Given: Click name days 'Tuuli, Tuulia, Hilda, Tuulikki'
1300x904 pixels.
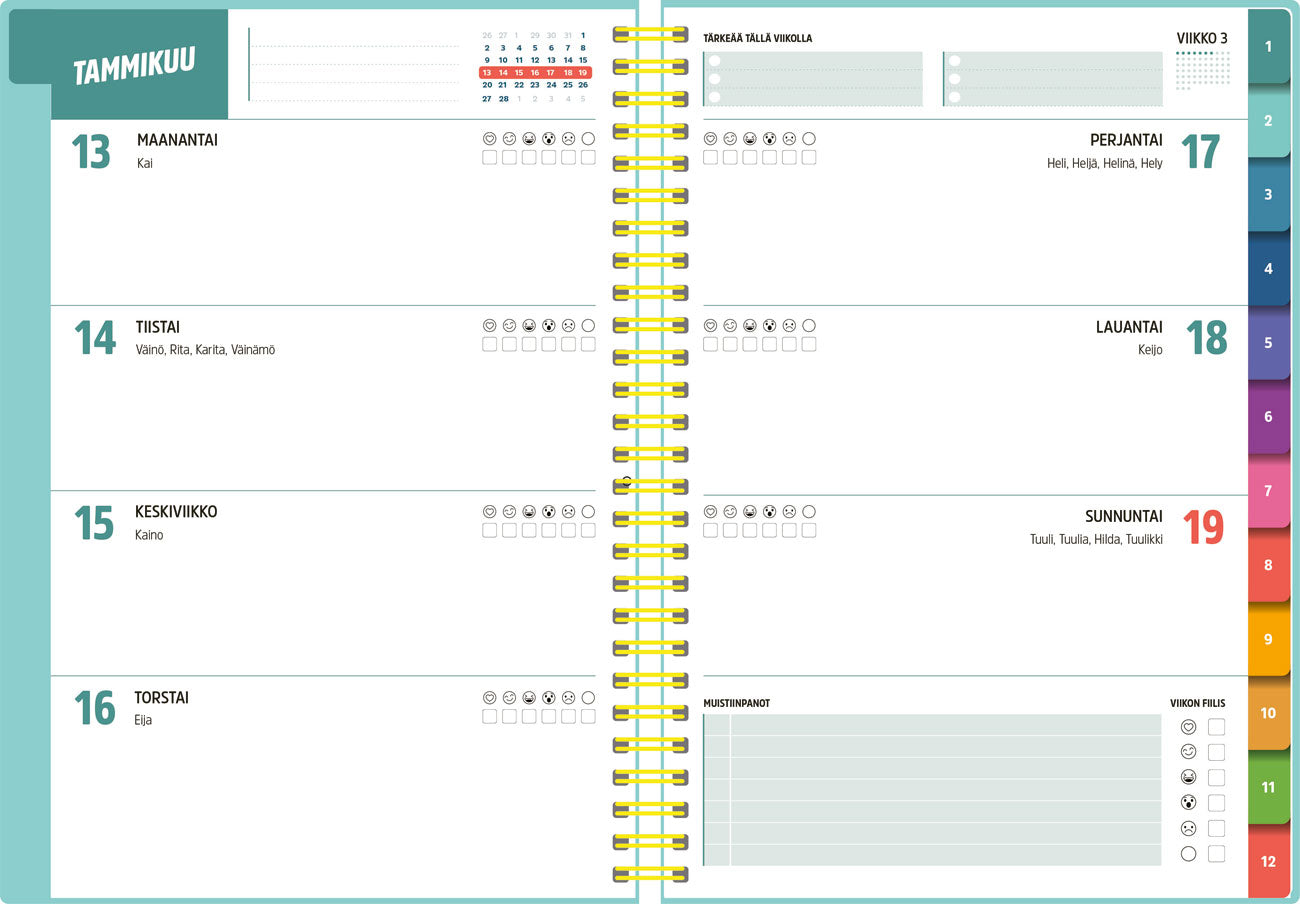Looking at the screenshot, I should coord(1096,539).
